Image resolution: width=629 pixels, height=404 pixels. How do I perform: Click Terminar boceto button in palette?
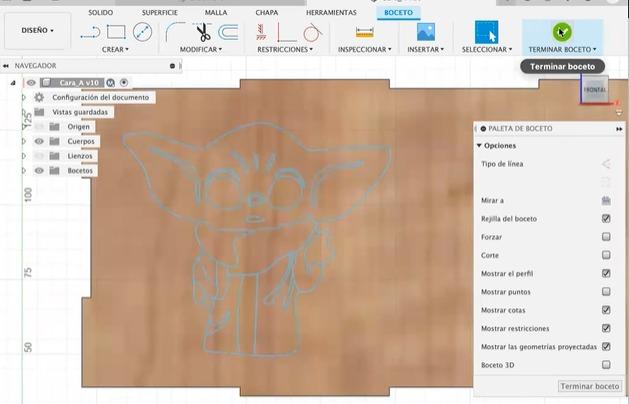590,386
